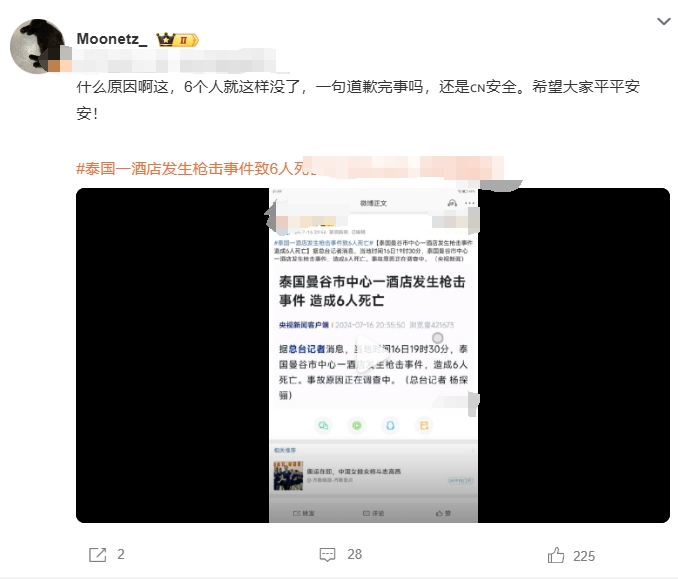This screenshot has width=678, height=579.
Task: Open comments via the speech bubble icon
Action: [327, 555]
